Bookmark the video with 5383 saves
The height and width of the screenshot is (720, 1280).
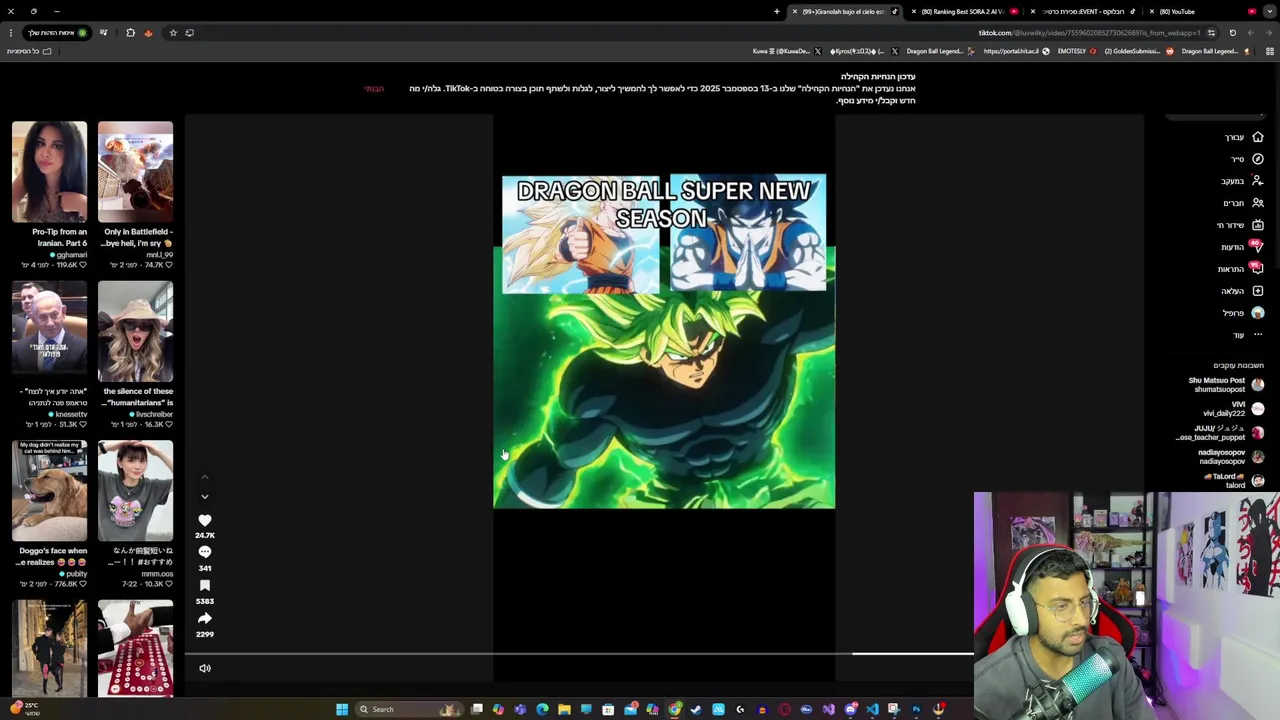pyautogui.click(x=204, y=585)
